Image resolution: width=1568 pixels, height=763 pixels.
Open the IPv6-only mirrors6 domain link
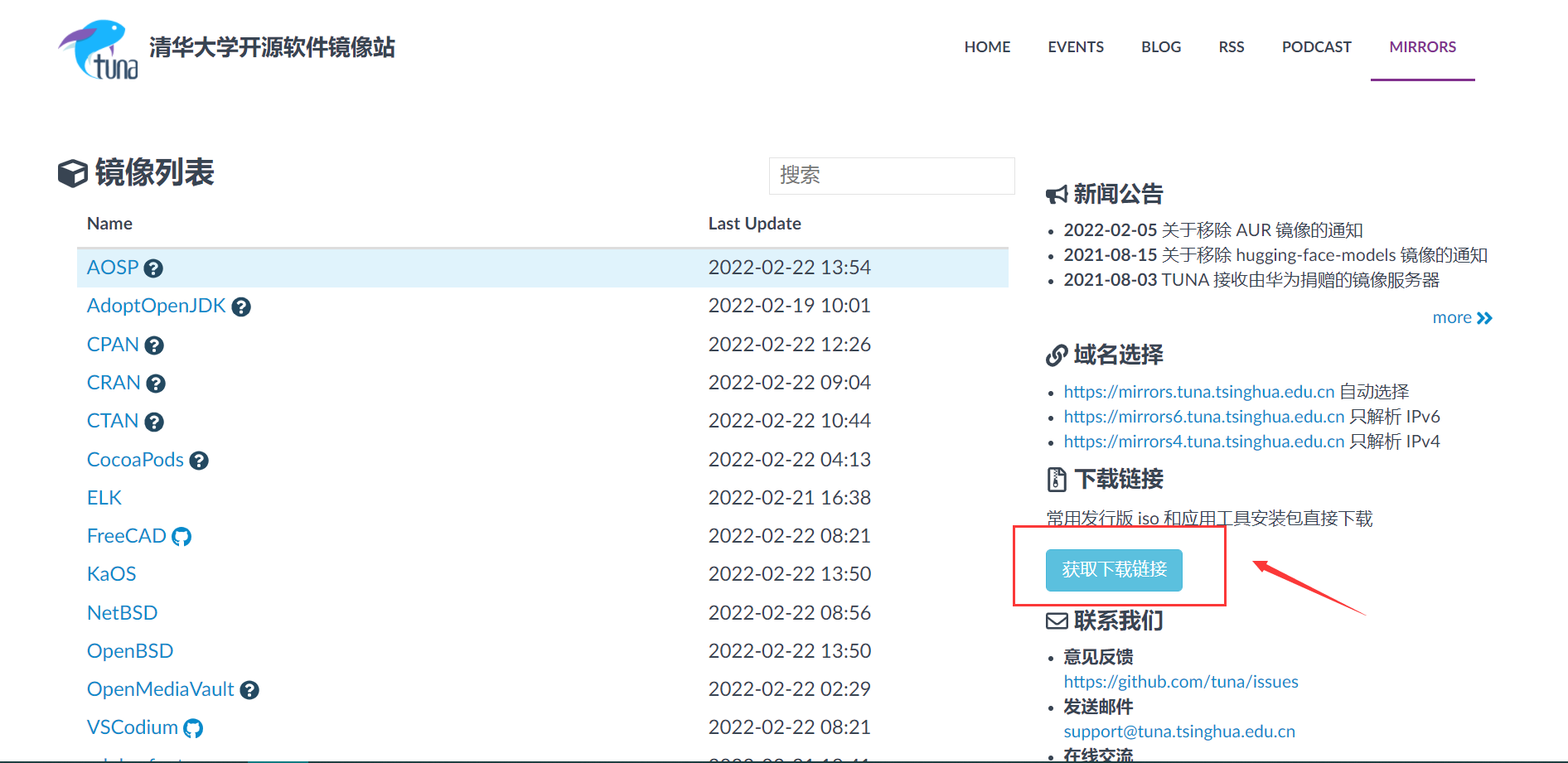[1203, 417]
